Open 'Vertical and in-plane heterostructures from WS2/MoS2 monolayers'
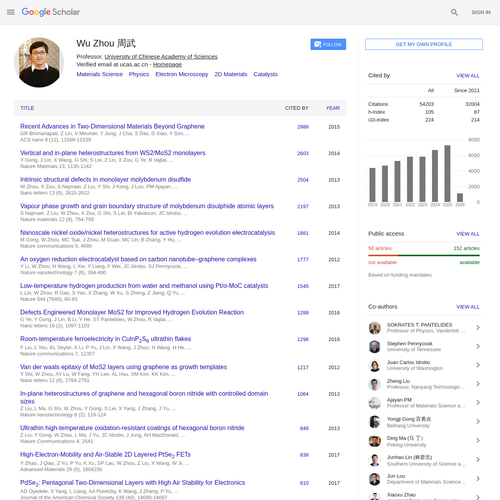This screenshot has height=500, width=500. (x=113, y=153)
